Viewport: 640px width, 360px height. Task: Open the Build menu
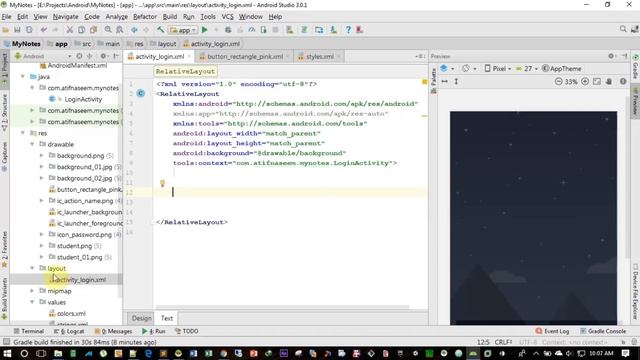170,17
